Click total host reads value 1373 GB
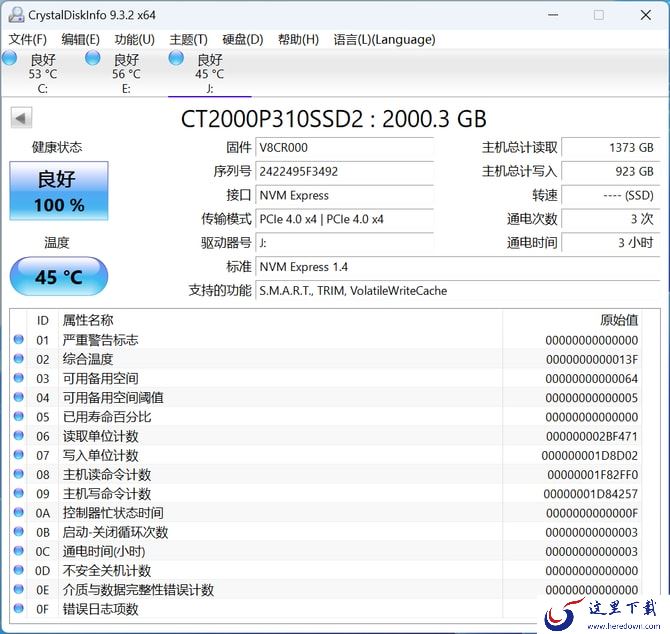This screenshot has height=634, width=670. click(x=611, y=148)
